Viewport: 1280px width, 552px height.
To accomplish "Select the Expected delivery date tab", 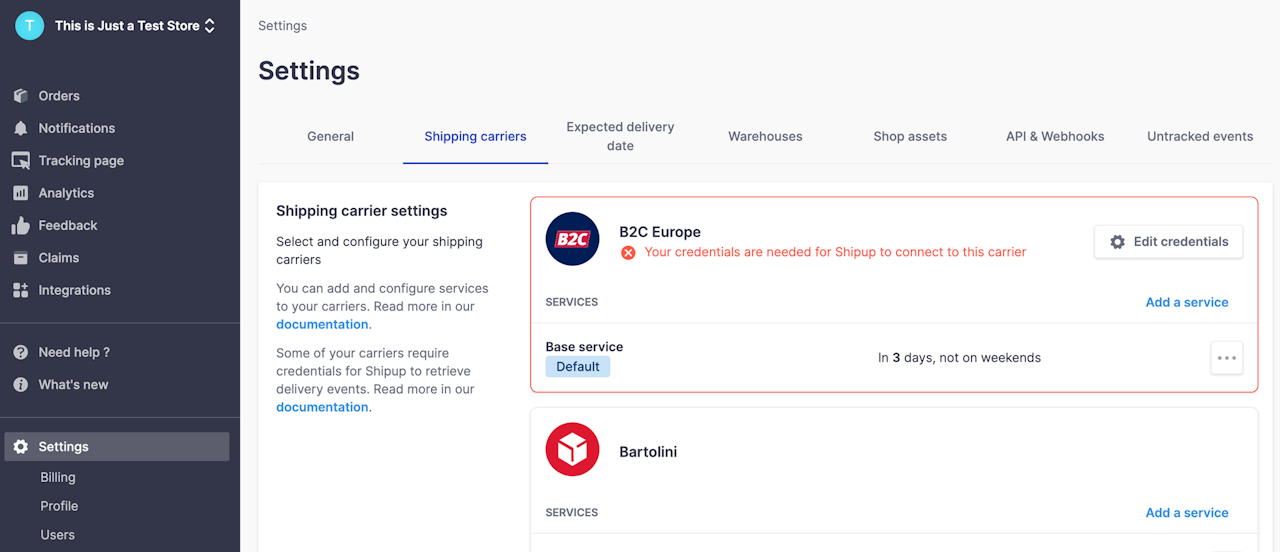I will (x=620, y=136).
